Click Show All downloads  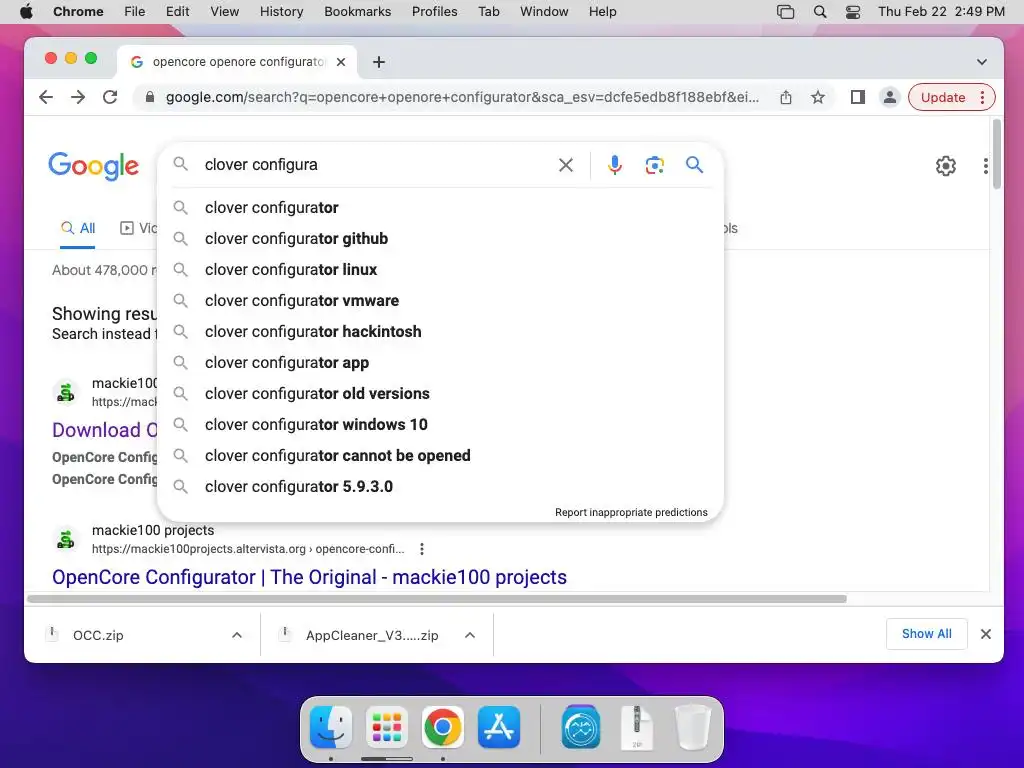coord(926,633)
